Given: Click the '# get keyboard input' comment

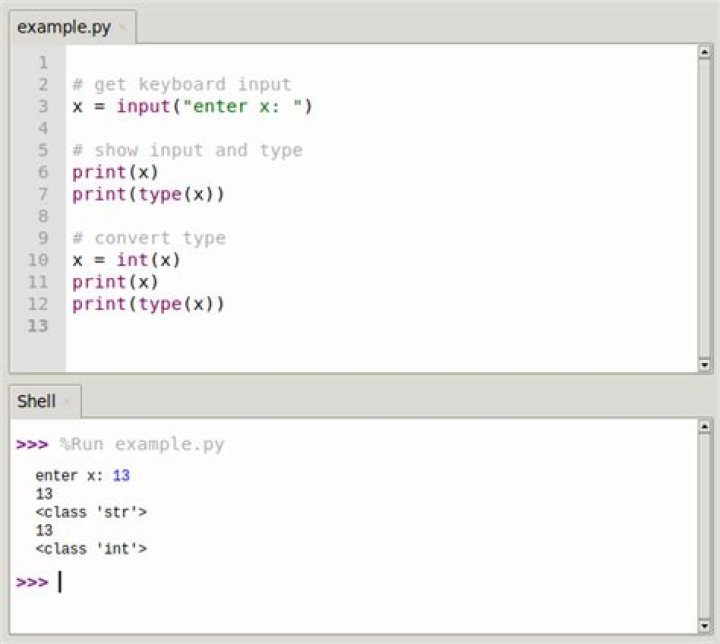Looking at the screenshot, I should point(181,85).
